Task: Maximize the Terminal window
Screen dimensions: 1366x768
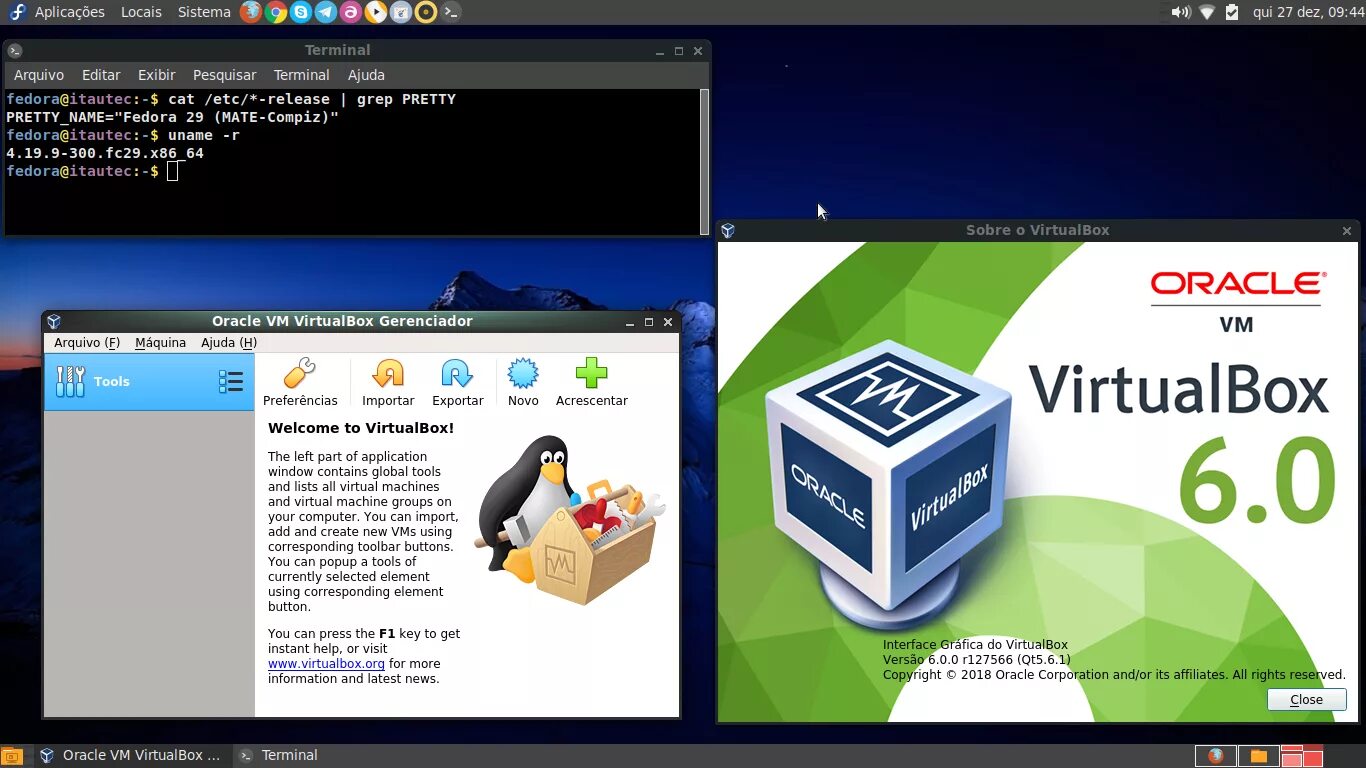Action: 679,51
